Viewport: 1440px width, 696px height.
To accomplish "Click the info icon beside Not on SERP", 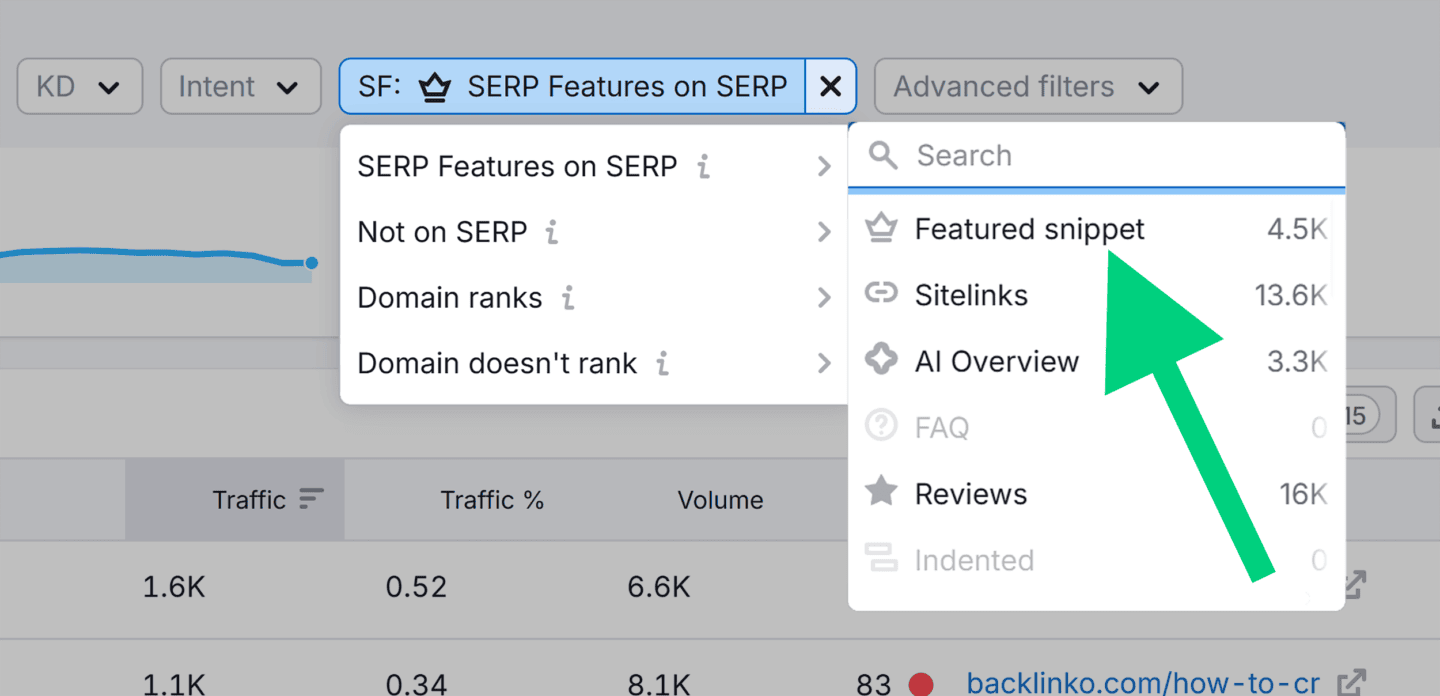I will (x=551, y=232).
